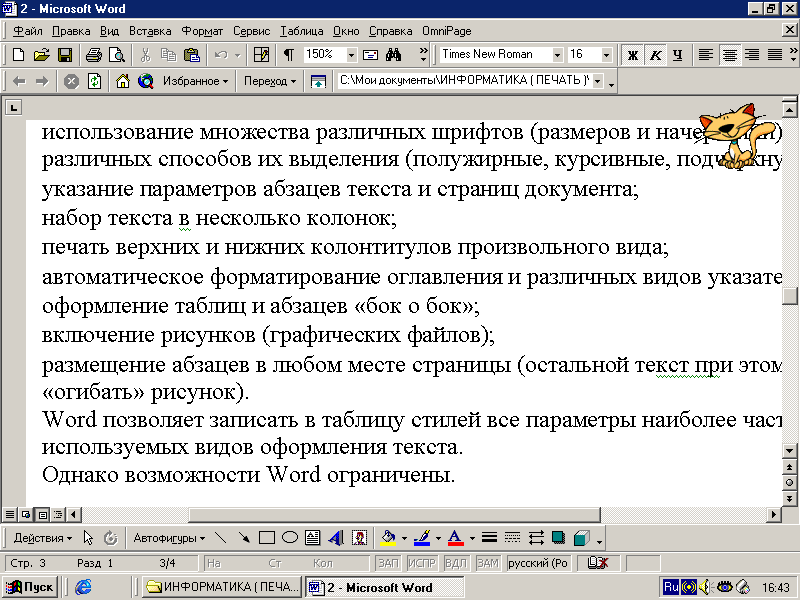Paste from the clipboard icon
800x600 pixels.
coord(192,55)
